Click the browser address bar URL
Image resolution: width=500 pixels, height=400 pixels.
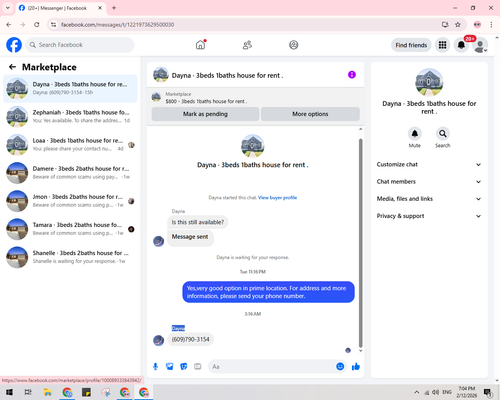tap(117, 25)
